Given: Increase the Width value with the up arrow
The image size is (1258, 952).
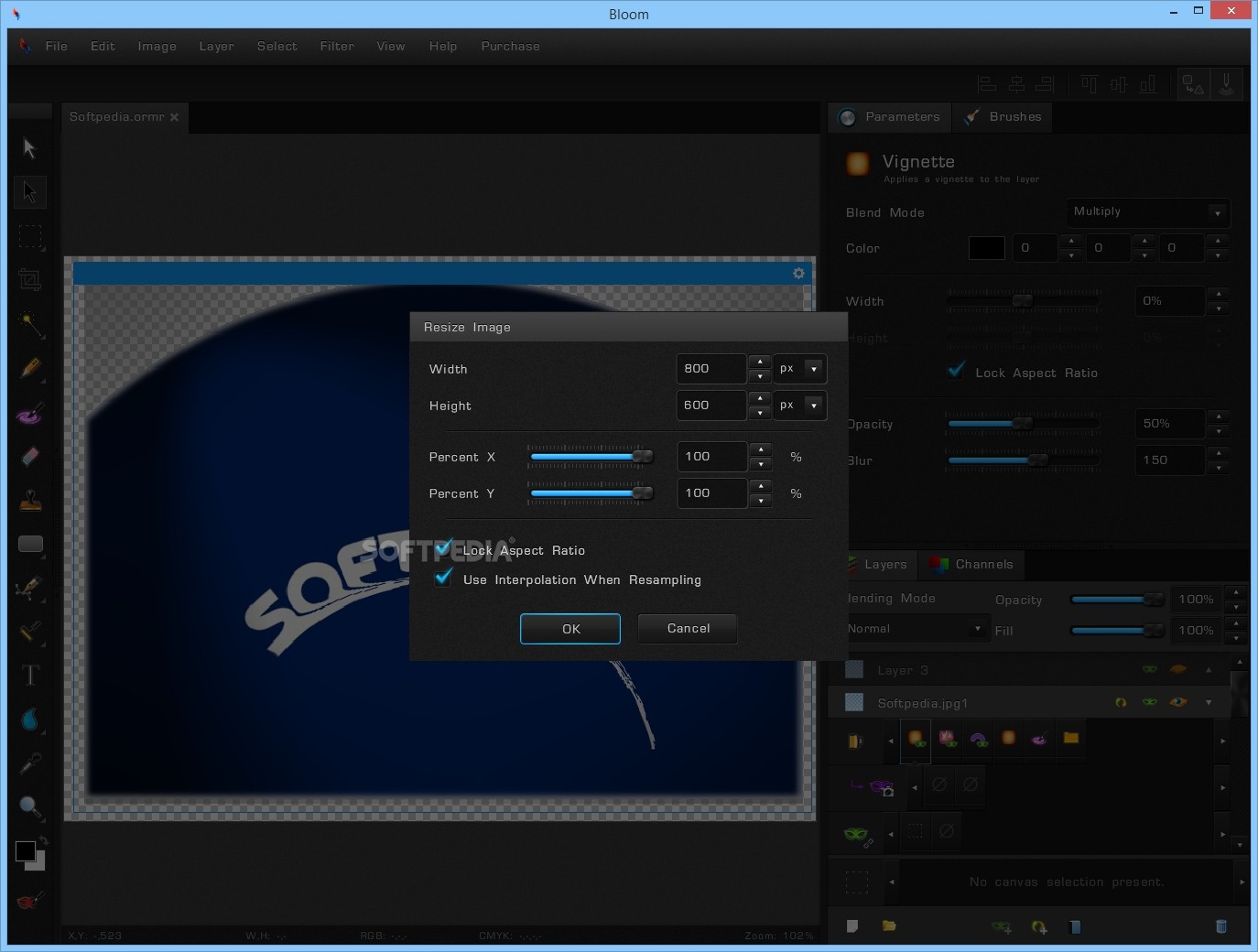Looking at the screenshot, I should point(760,362).
